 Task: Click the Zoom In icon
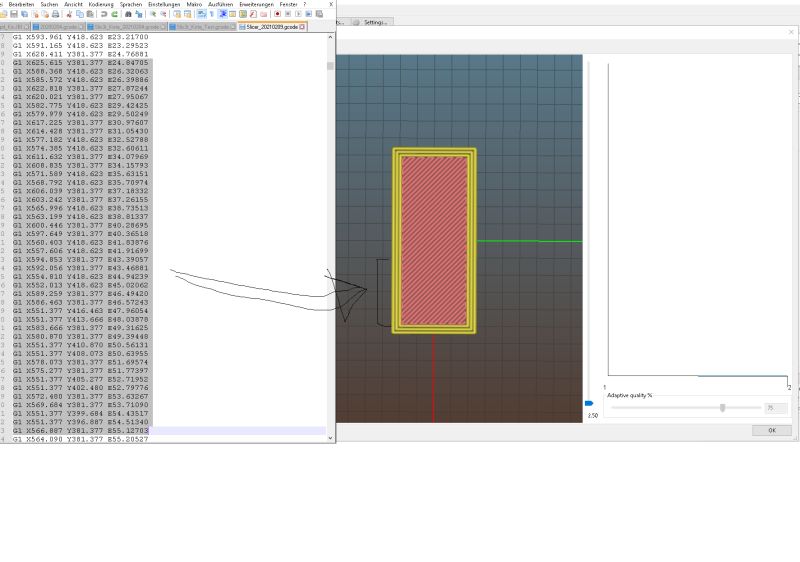coord(153,14)
